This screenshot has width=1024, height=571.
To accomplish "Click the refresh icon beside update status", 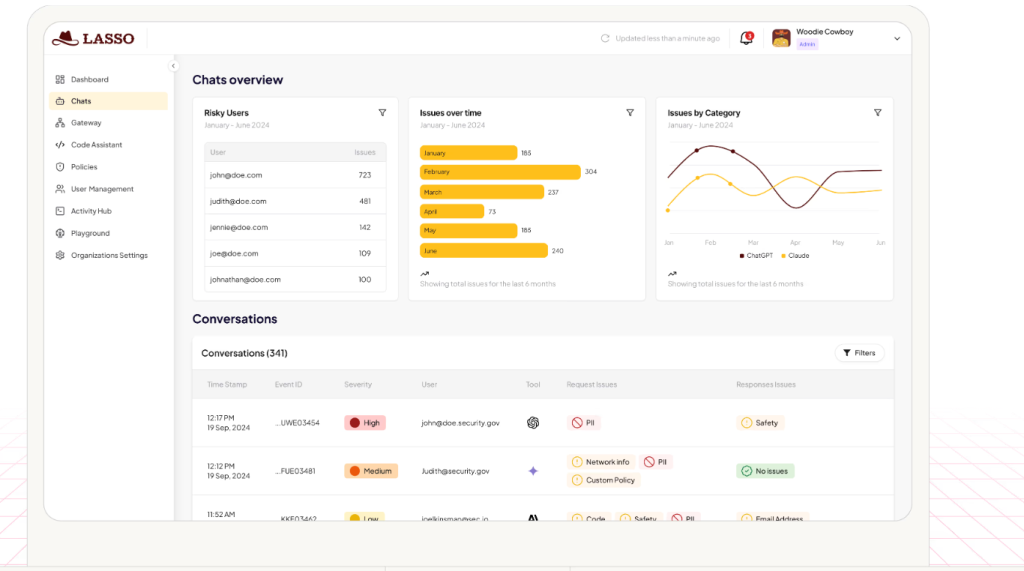I will tap(605, 38).
